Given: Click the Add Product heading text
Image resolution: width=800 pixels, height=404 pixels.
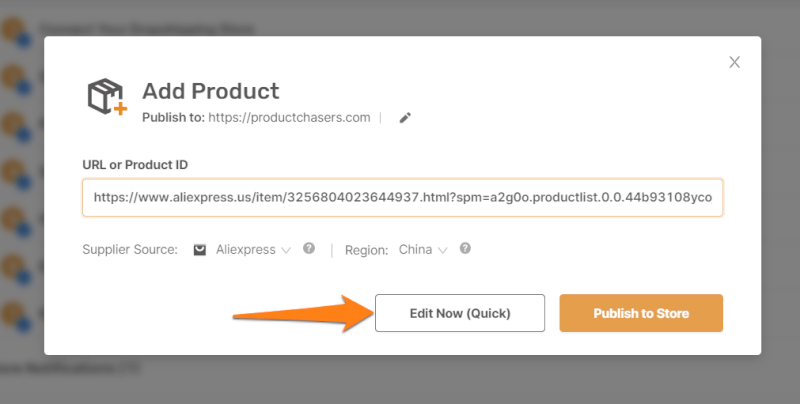Looking at the screenshot, I should (210, 91).
